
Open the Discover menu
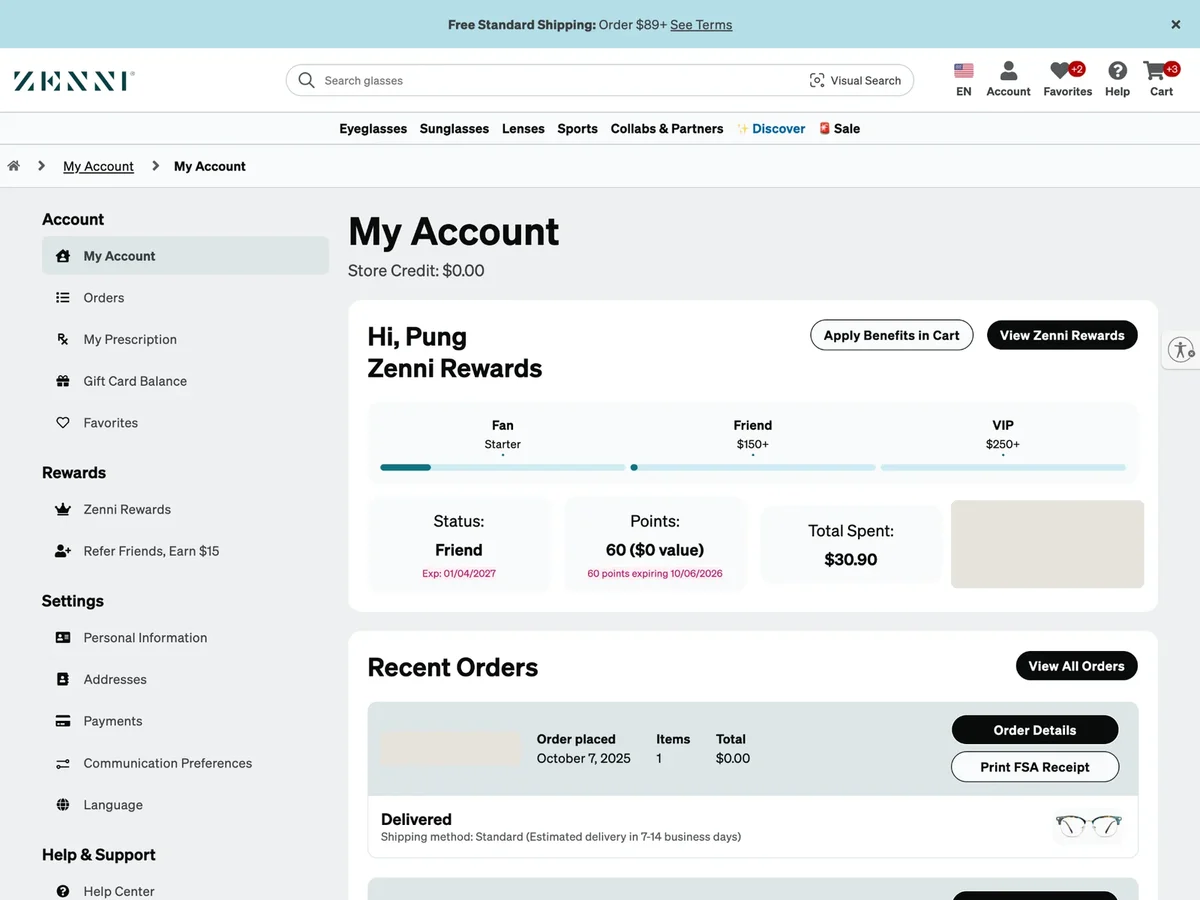click(771, 128)
